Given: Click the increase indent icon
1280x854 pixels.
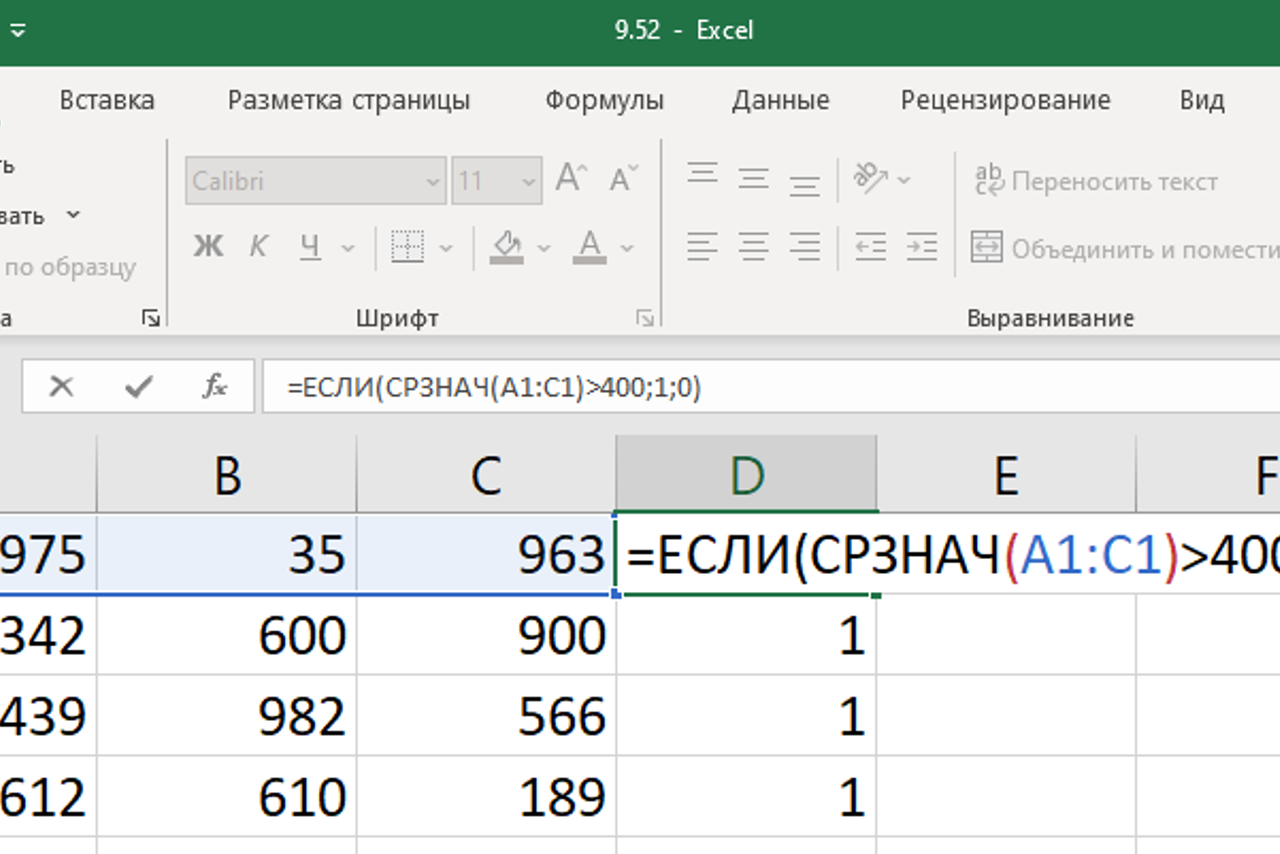Looking at the screenshot, I should (x=921, y=246).
